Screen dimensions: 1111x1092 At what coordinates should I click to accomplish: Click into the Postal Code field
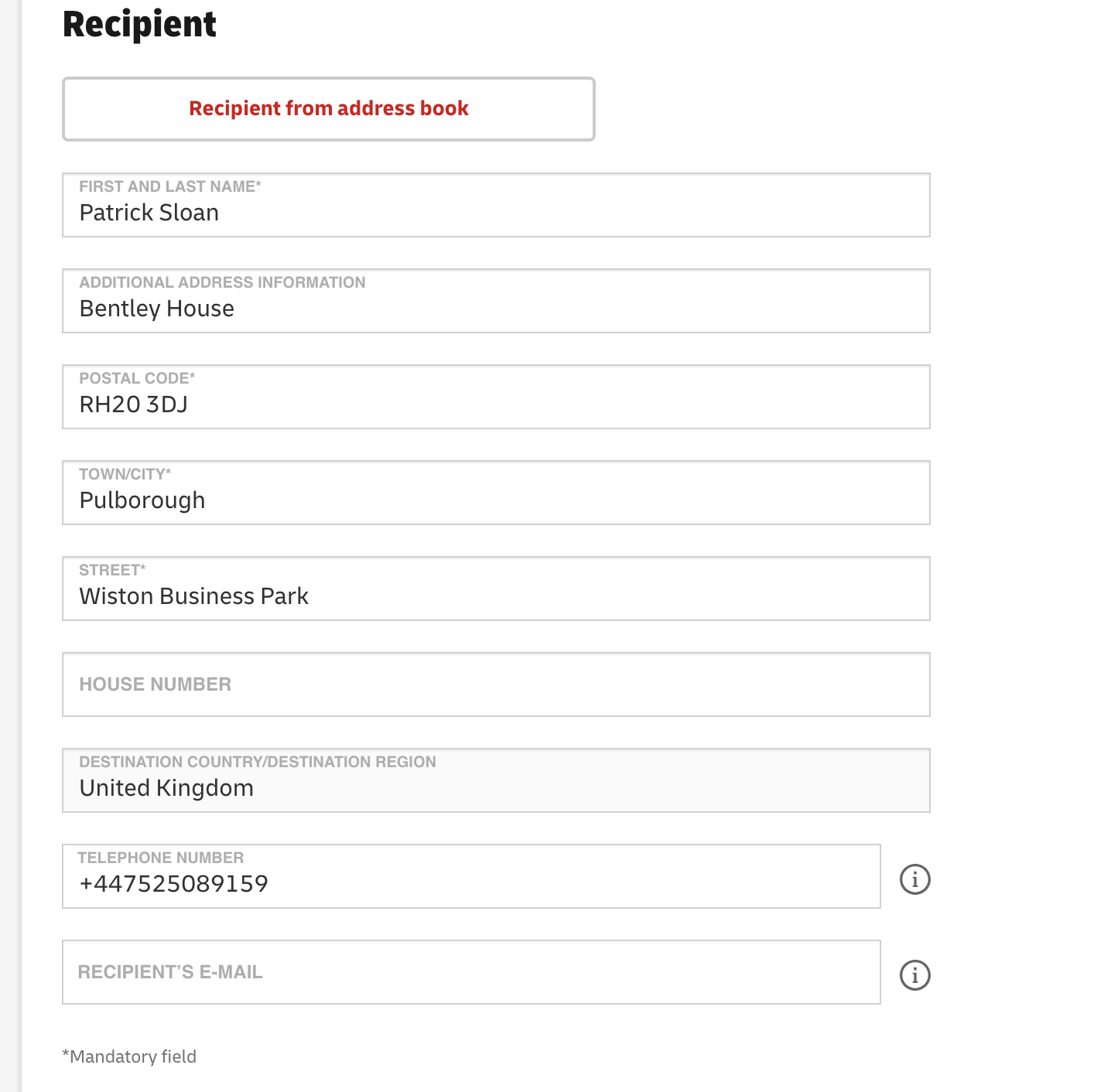coord(496,397)
